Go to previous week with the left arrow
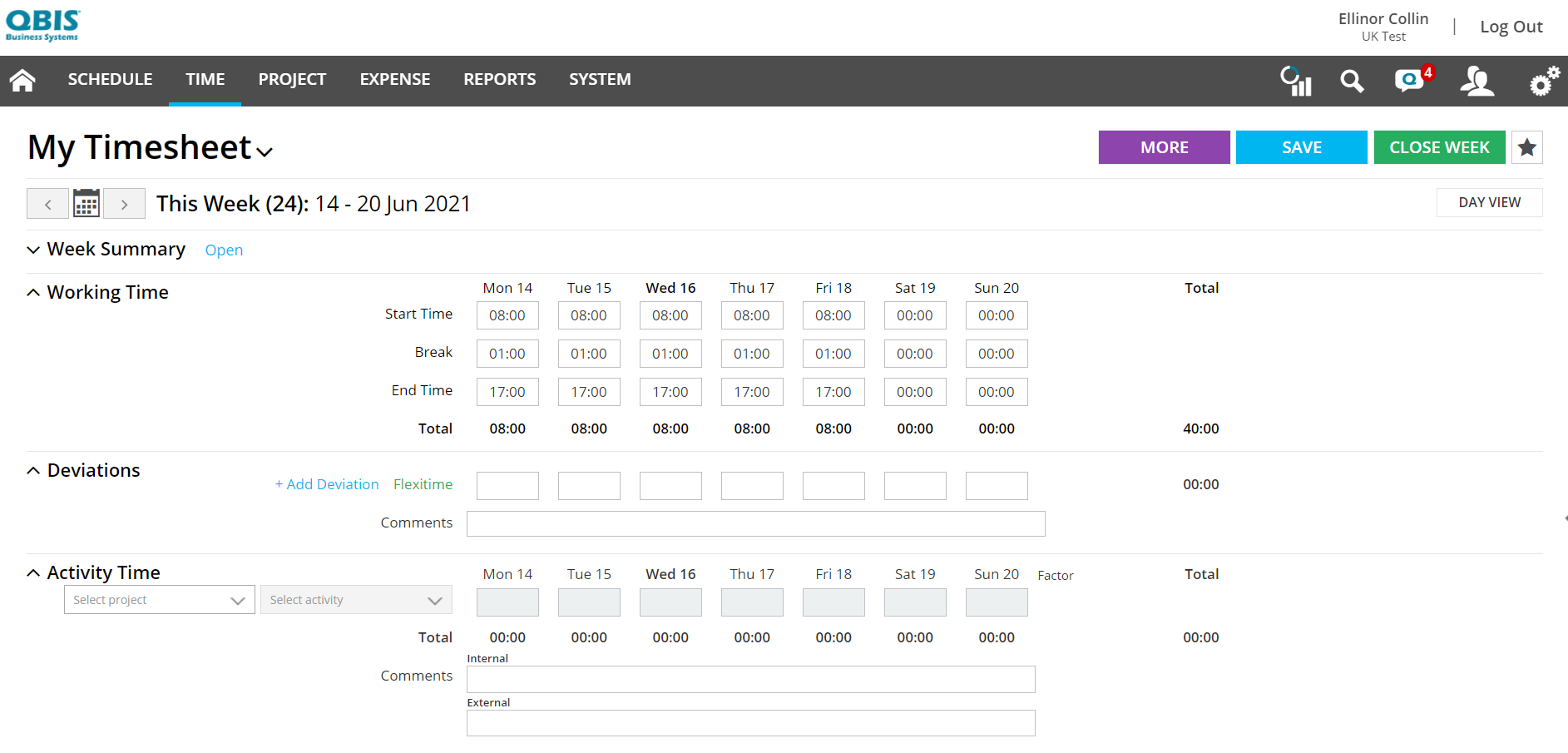 [x=47, y=202]
